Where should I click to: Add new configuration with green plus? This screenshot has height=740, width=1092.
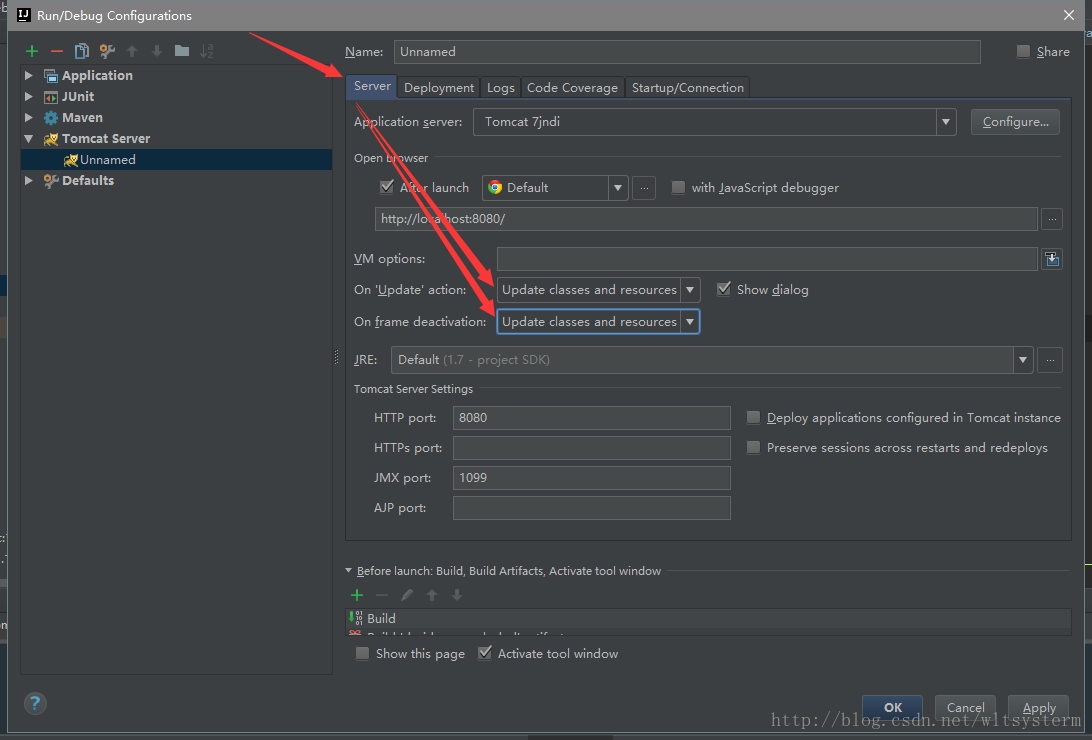click(x=32, y=51)
